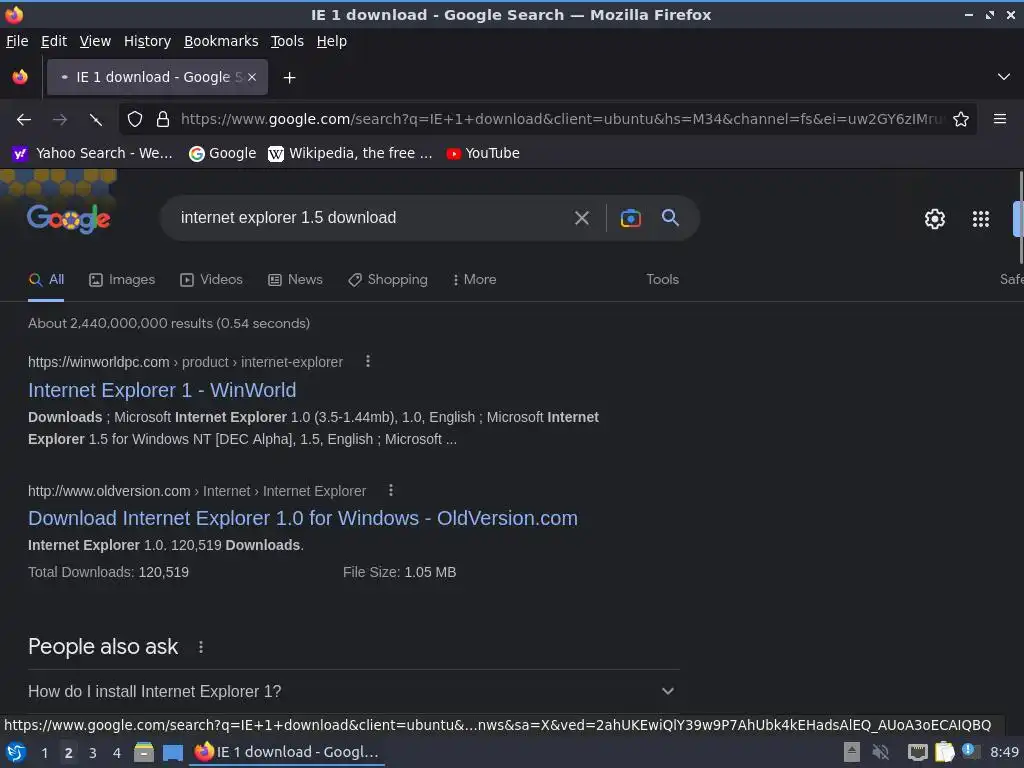Screen dimensions: 1024x768
Task: Click the 8:49 clock
Action: [x=1004, y=752]
